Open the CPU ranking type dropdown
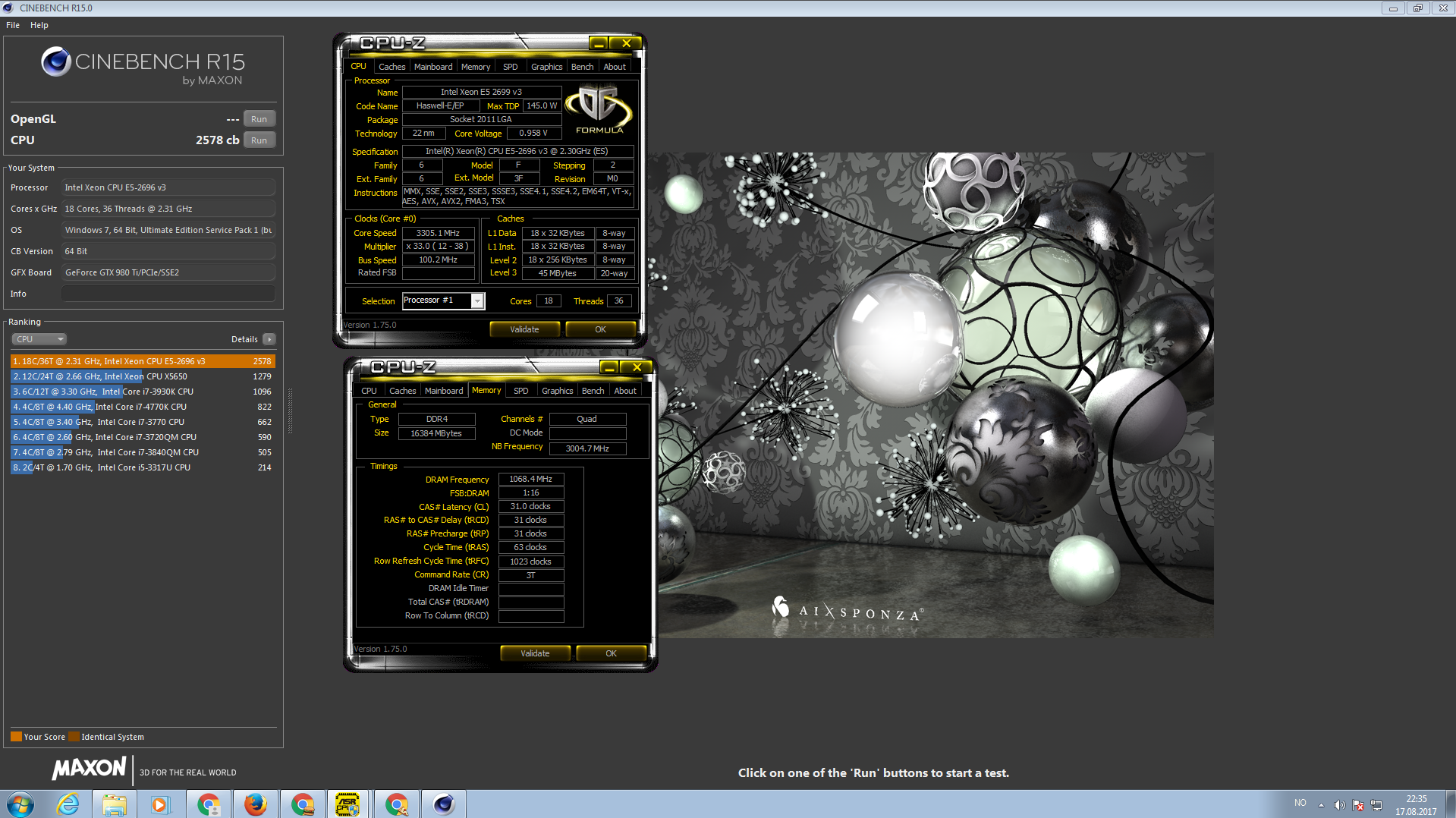 point(39,339)
